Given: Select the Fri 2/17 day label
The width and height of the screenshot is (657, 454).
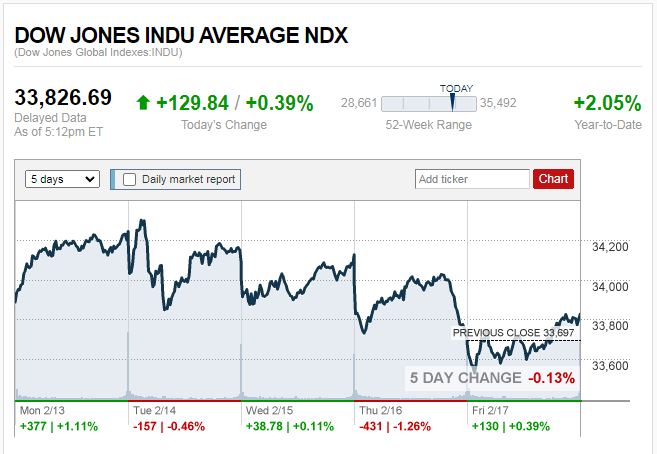Looking at the screenshot, I should tap(492, 409).
